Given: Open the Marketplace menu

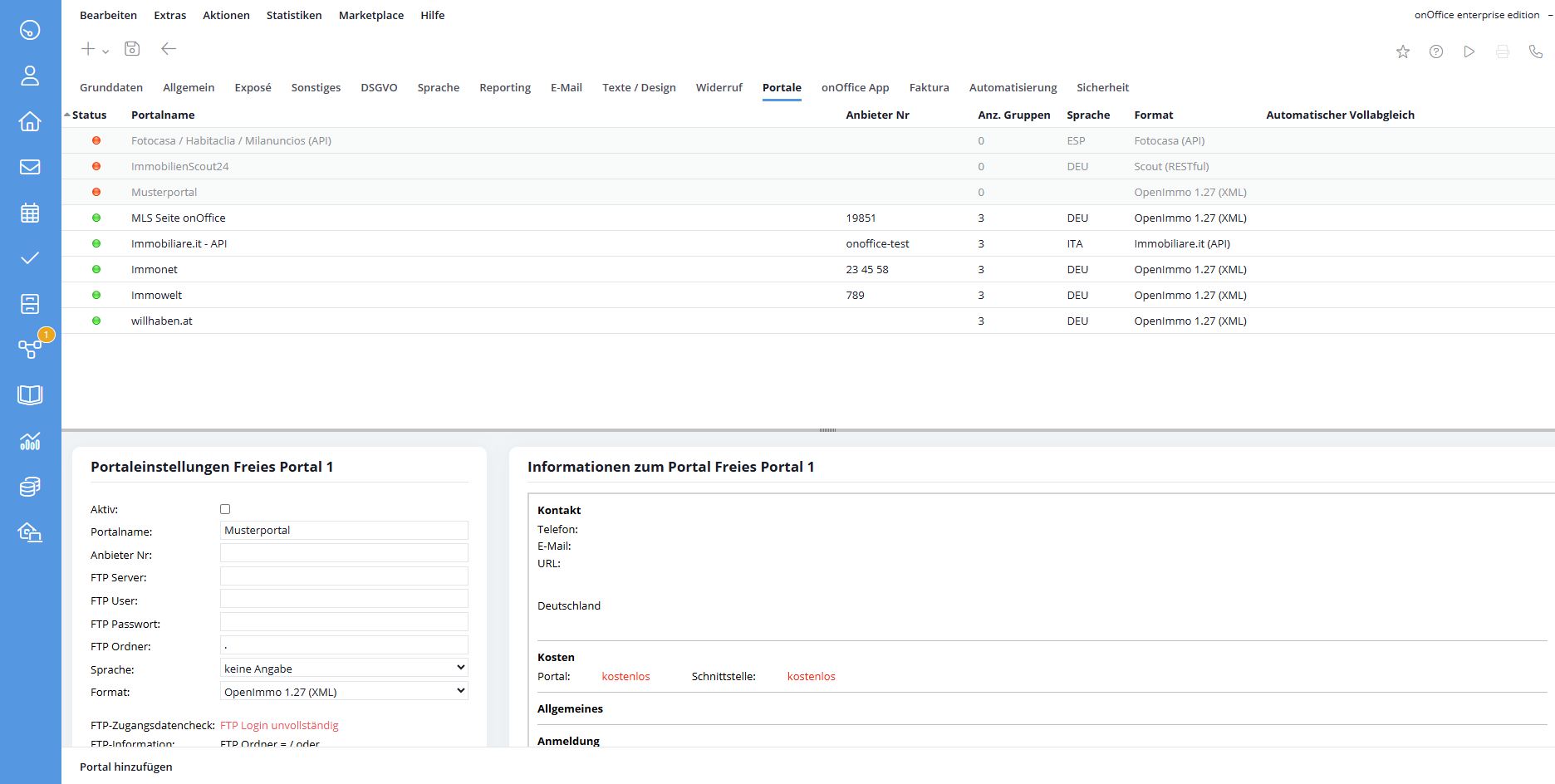Looking at the screenshot, I should (370, 15).
